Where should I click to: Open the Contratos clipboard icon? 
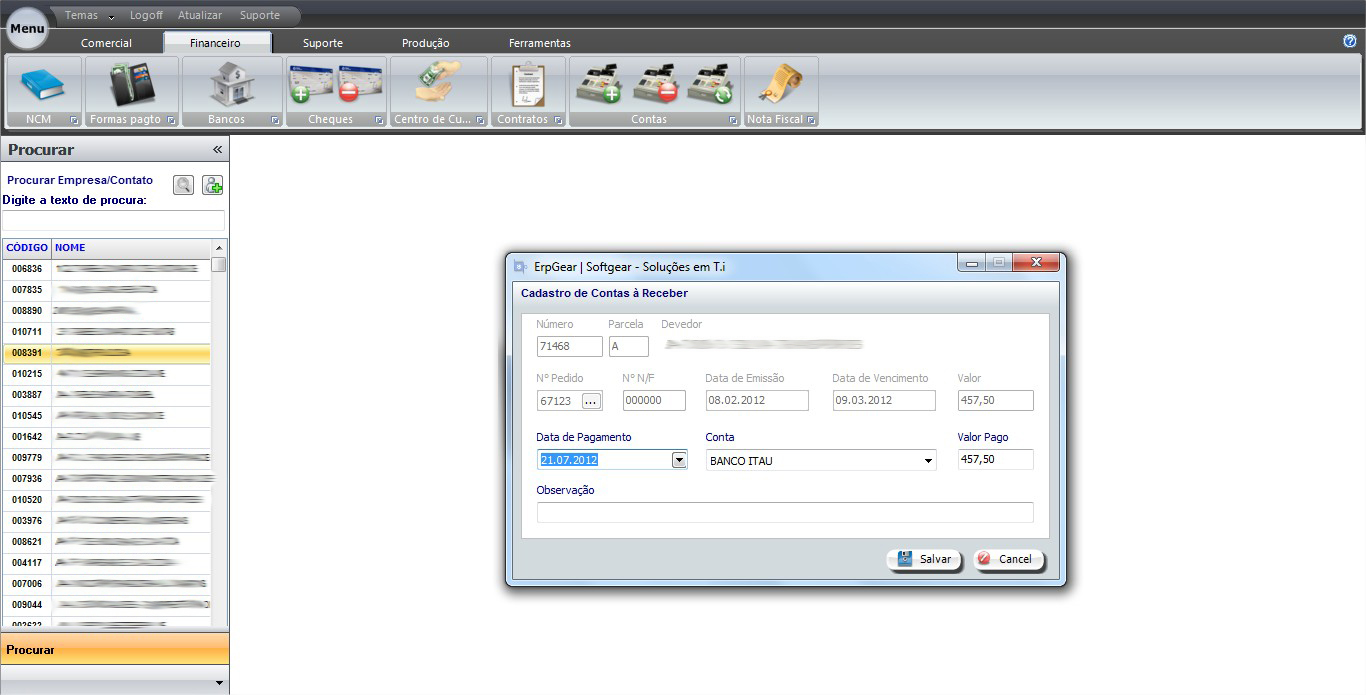pos(527,84)
